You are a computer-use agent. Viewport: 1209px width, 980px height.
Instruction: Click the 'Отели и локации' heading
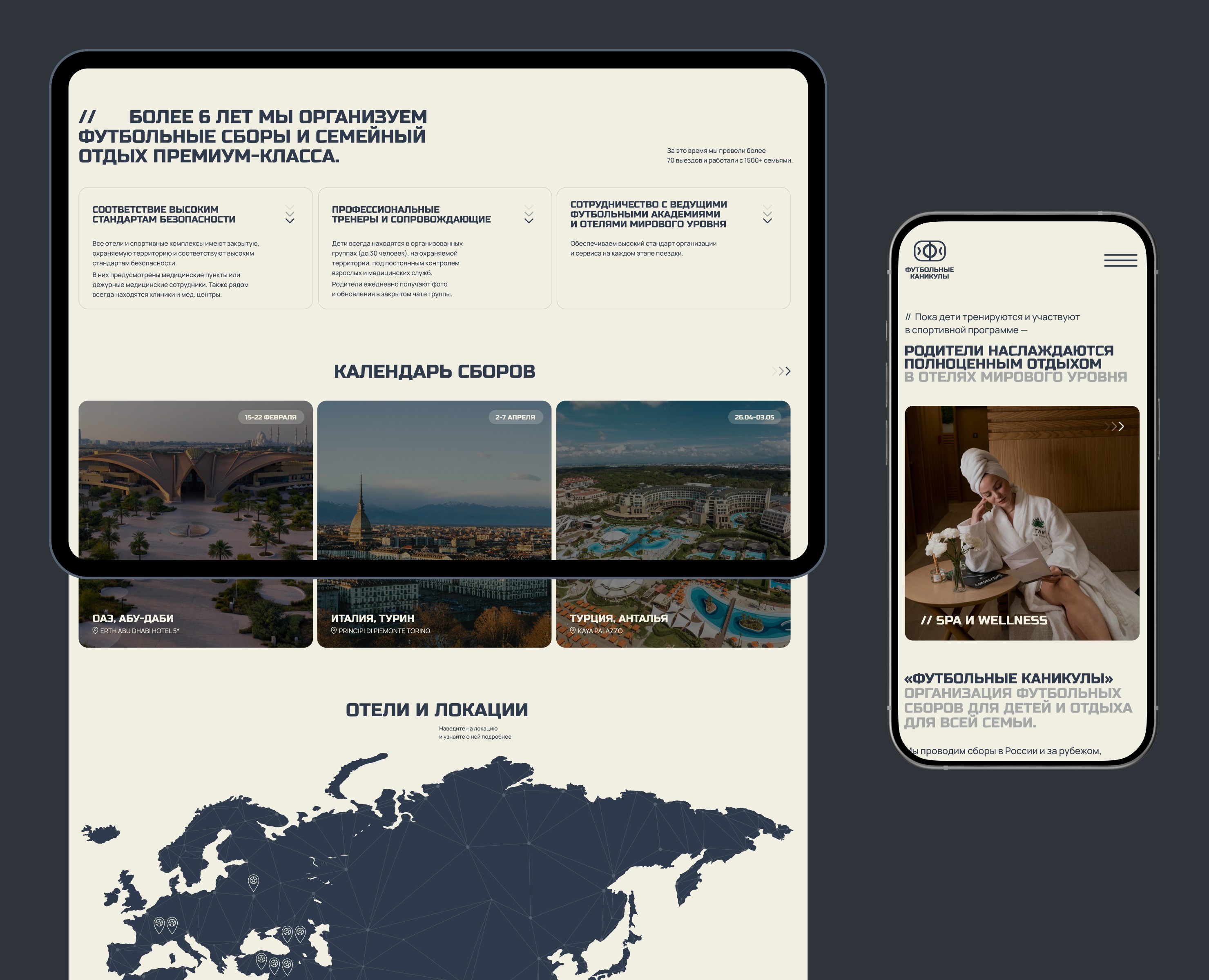pyautogui.click(x=437, y=710)
